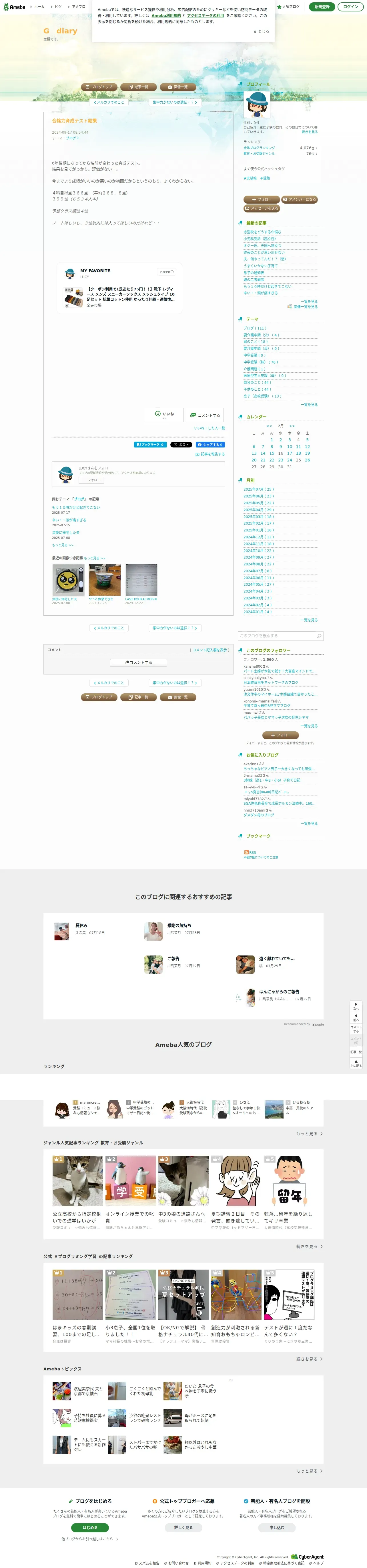Click 記事を報告する report link
The image size is (367, 1568).
point(210,454)
